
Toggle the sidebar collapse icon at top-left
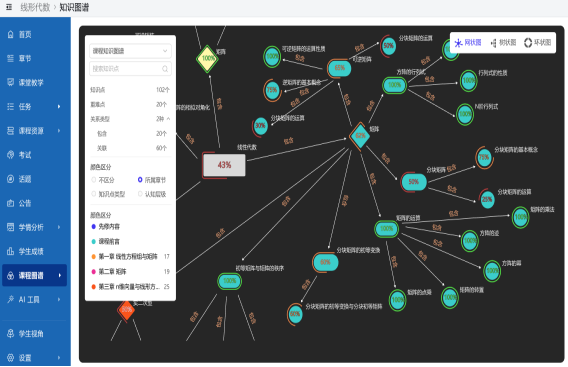9,7
